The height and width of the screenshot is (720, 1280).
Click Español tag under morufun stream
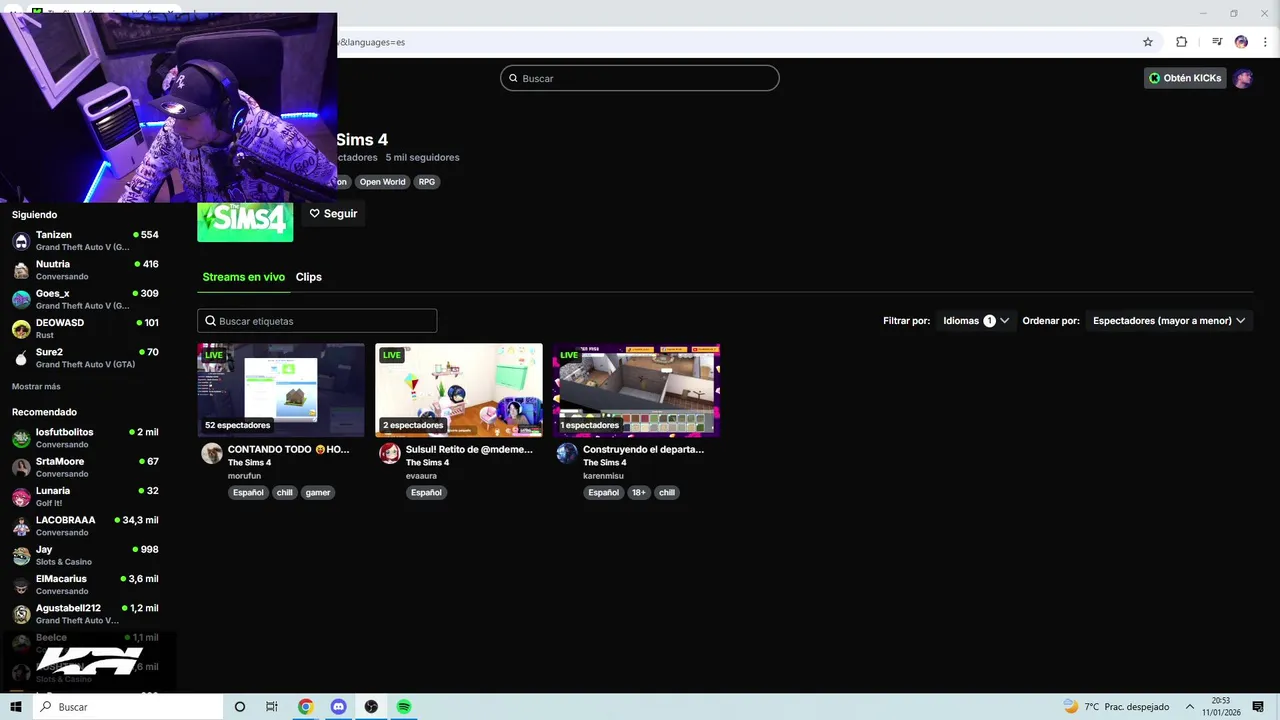pyautogui.click(x=248, y=492)
